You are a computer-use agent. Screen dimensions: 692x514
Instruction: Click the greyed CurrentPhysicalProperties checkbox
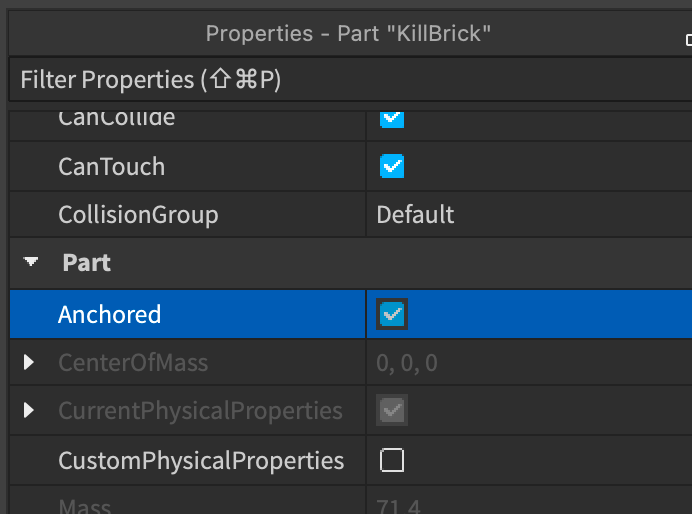pos(392,410)
